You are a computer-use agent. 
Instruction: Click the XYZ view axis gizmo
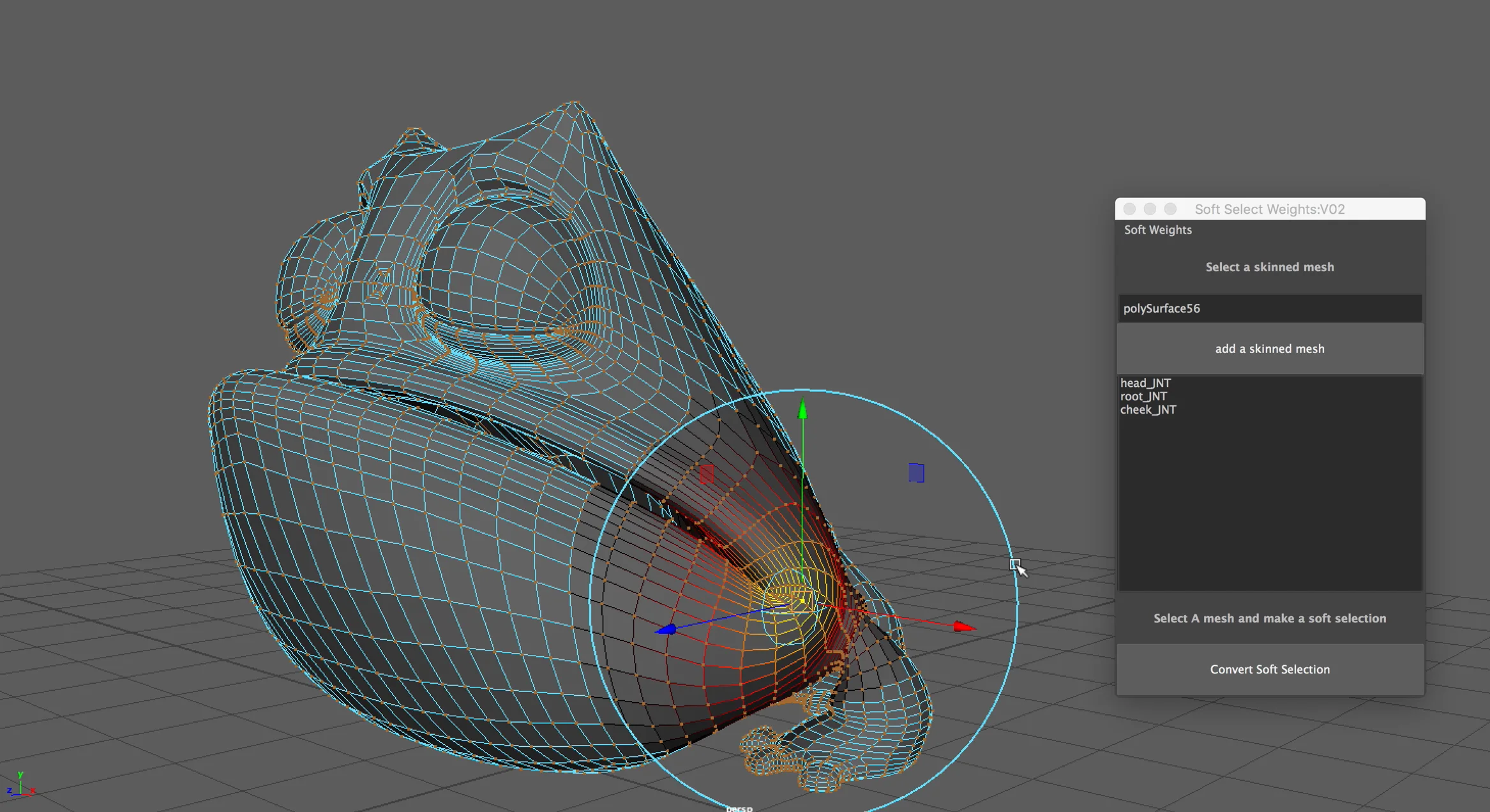[20, 784]
